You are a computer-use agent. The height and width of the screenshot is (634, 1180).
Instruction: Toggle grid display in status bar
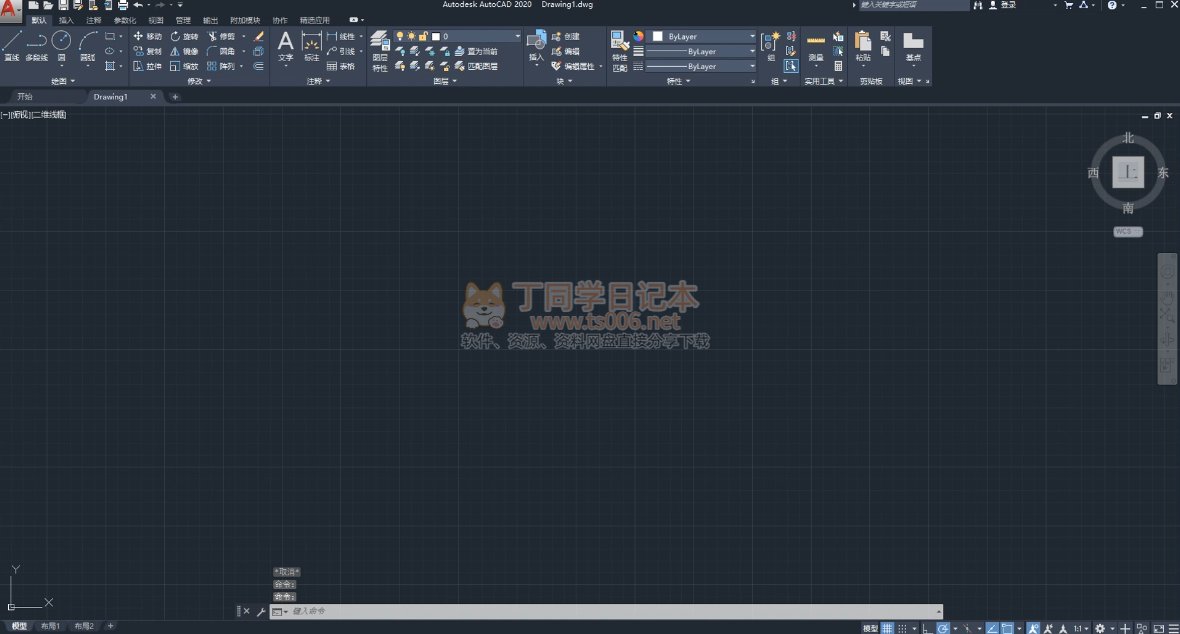click(887, 628)
